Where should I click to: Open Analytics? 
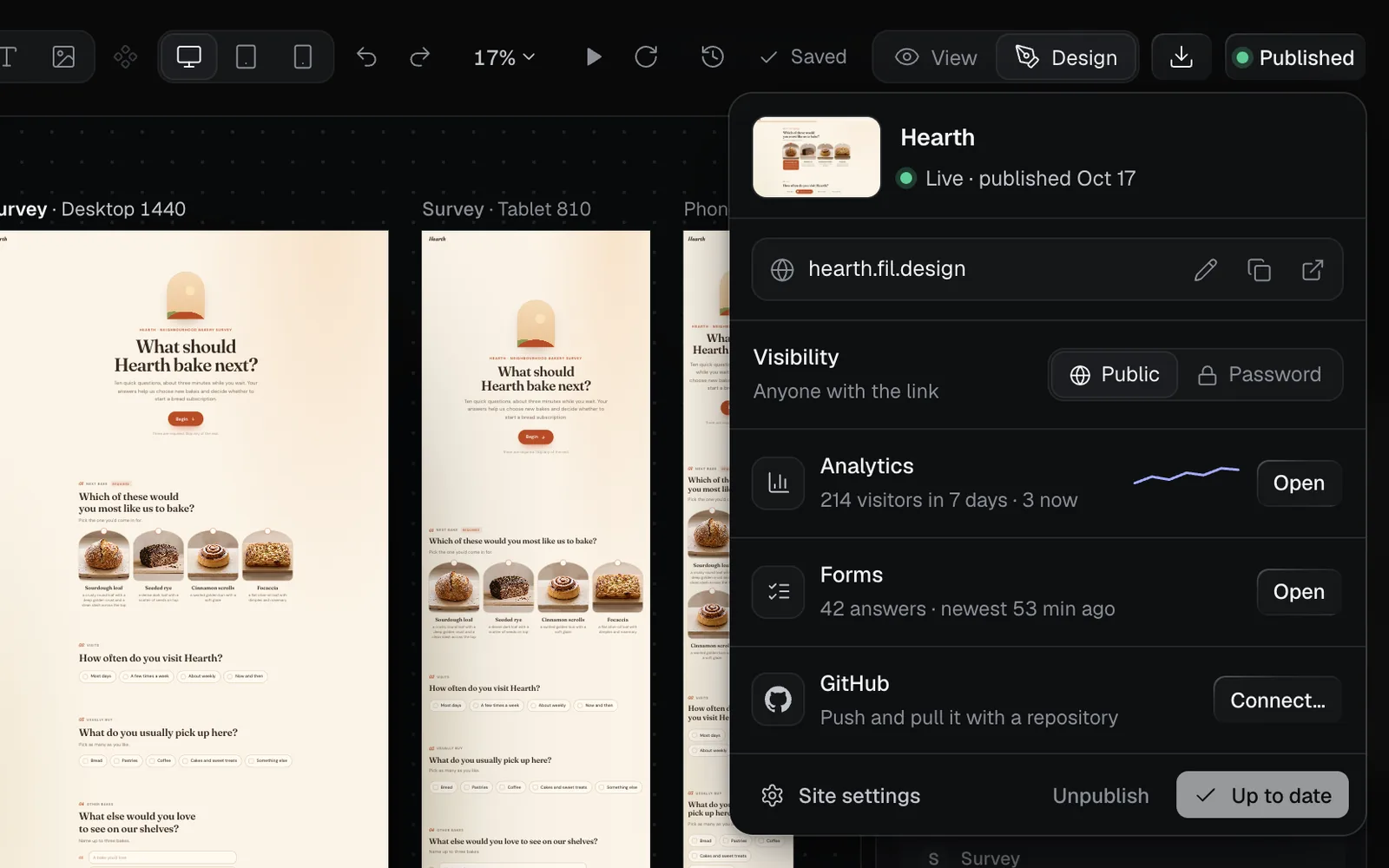pos(1299,483)
